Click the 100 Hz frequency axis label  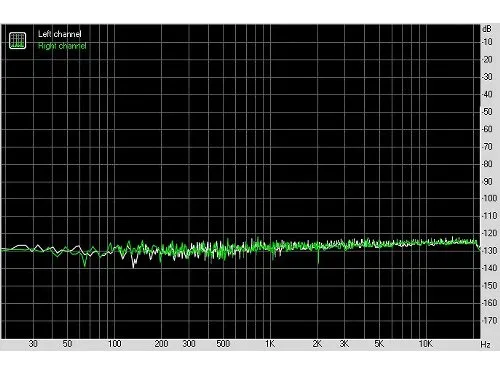114,344
